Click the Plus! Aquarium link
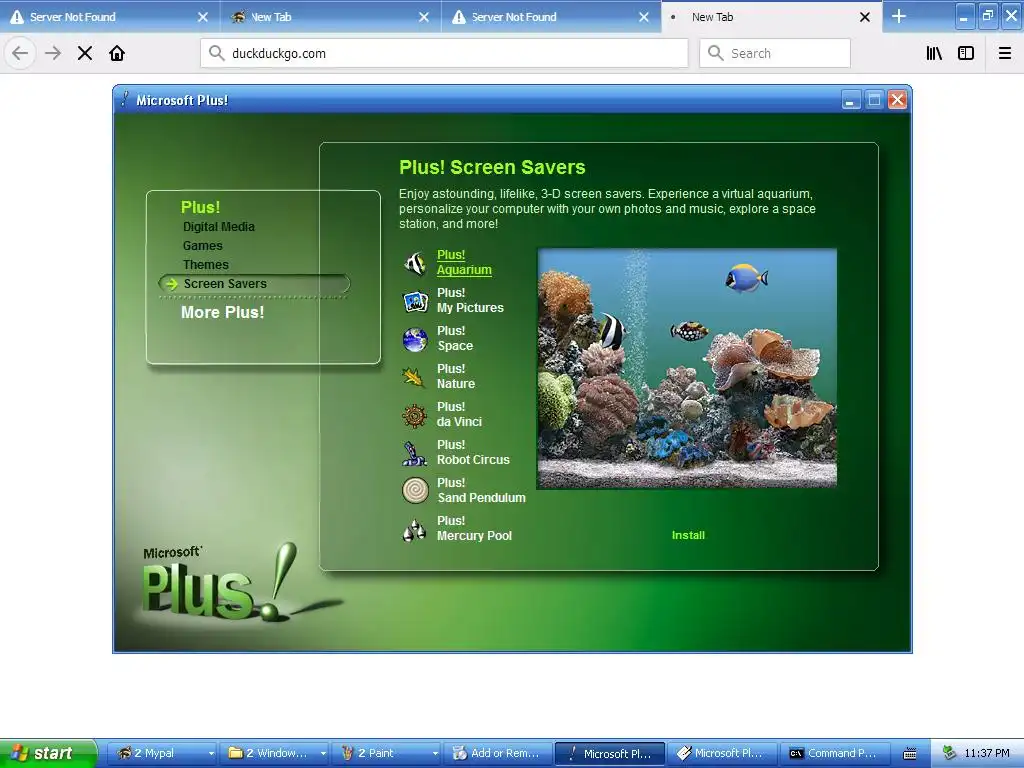The image size is (1024, 768). [464, 263]
